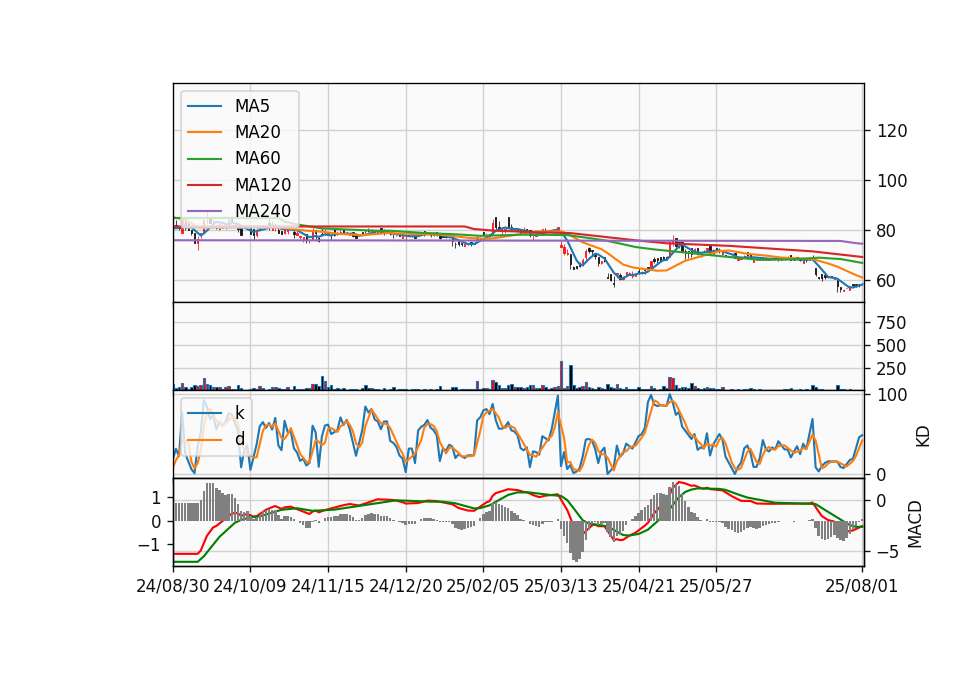The image size is (960, 690).
Task: Click the 25/02/05 date axis label
Action: (482, 586)
